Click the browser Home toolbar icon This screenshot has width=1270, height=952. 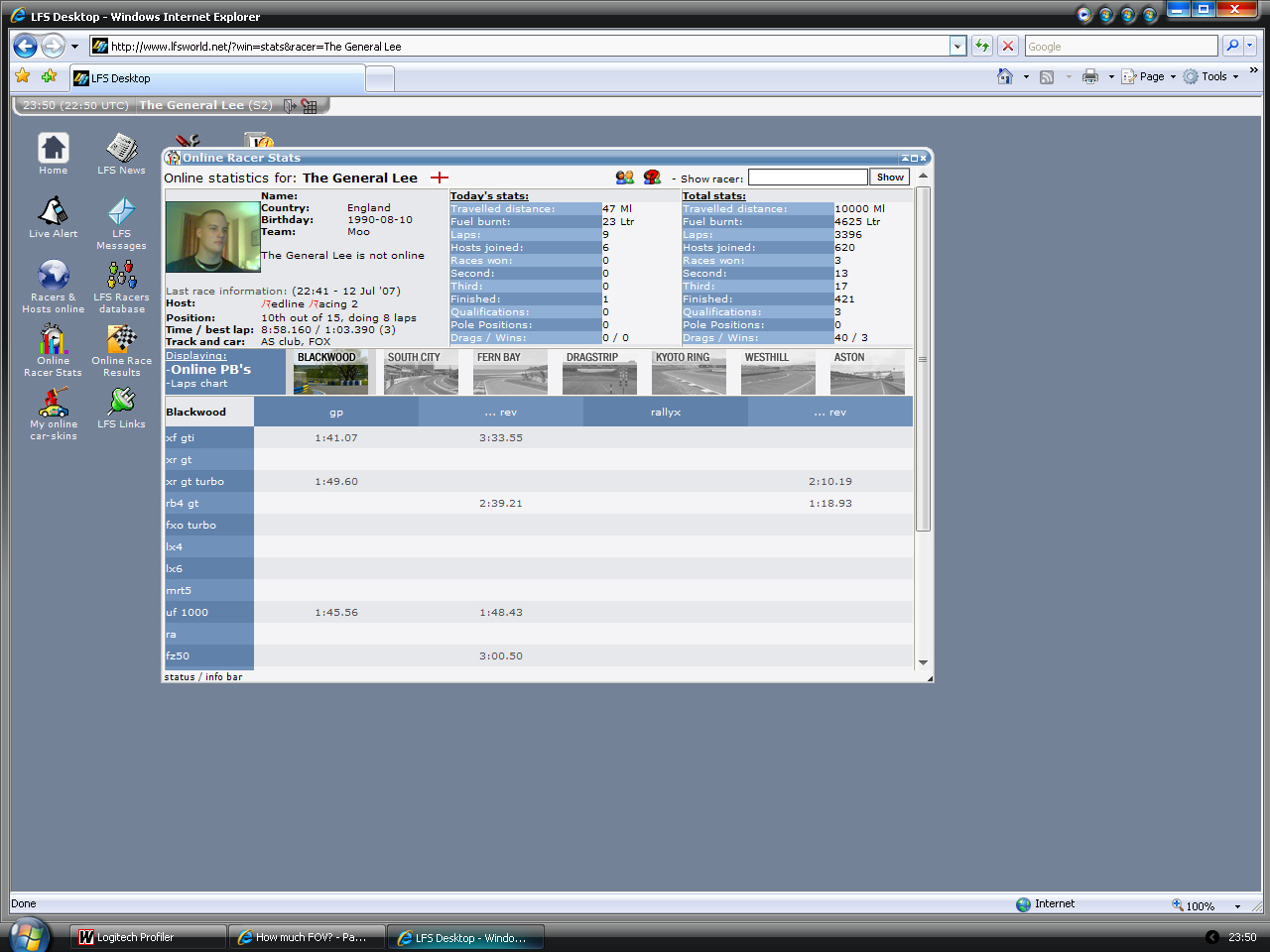click(x=1005, y=76)
